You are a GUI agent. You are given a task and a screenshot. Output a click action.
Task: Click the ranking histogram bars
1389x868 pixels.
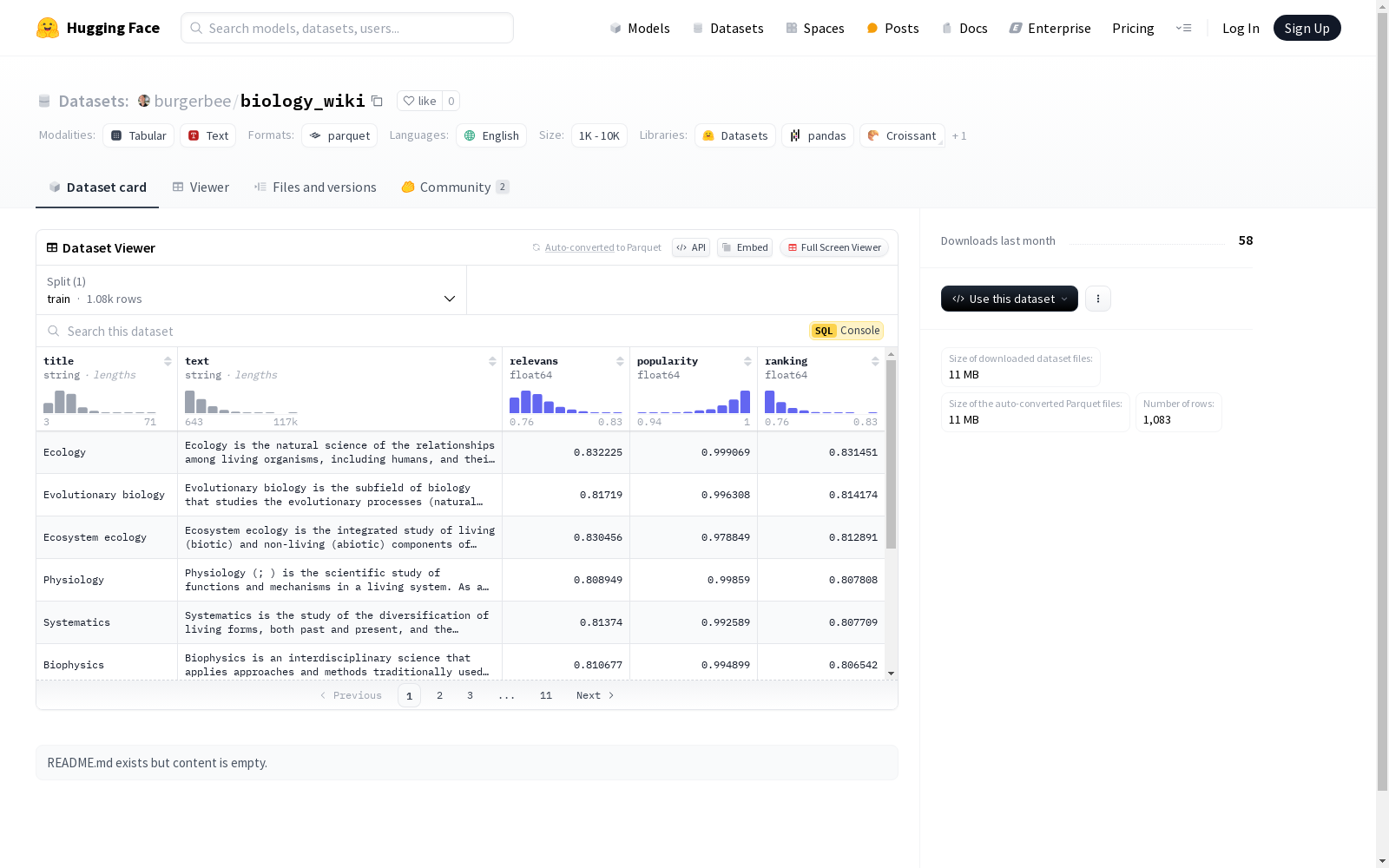(821, 401)
